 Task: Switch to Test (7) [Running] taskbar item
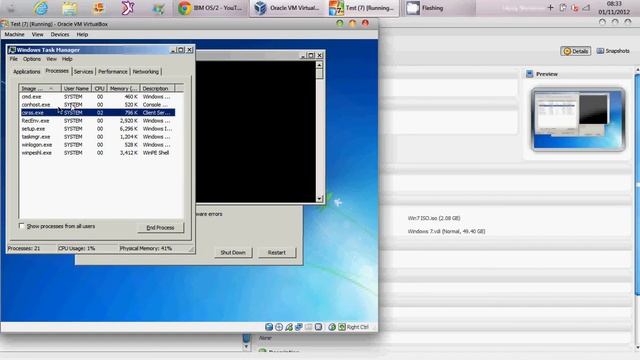(x=362, y=8)
